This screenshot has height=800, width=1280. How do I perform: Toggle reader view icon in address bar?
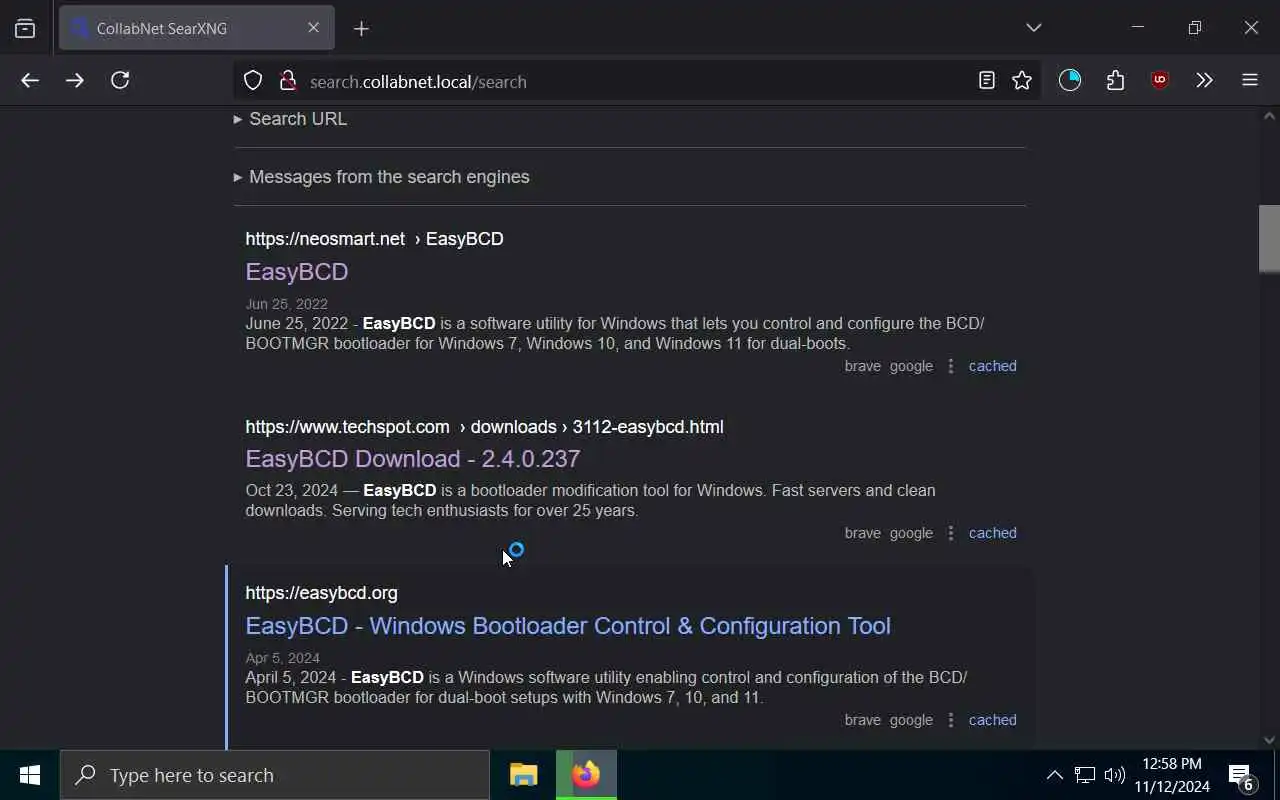[x=987, y=81]
